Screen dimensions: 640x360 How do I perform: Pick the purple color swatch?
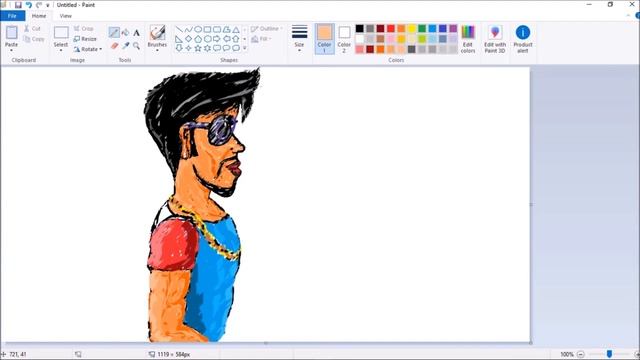click(x=453, y=28)
